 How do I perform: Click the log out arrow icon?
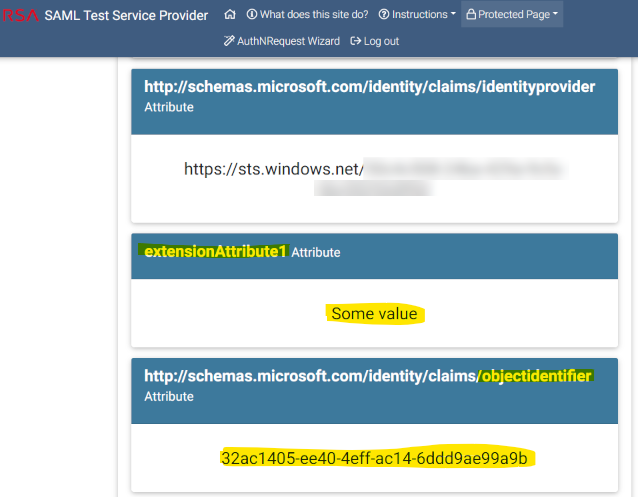point(356,41)
